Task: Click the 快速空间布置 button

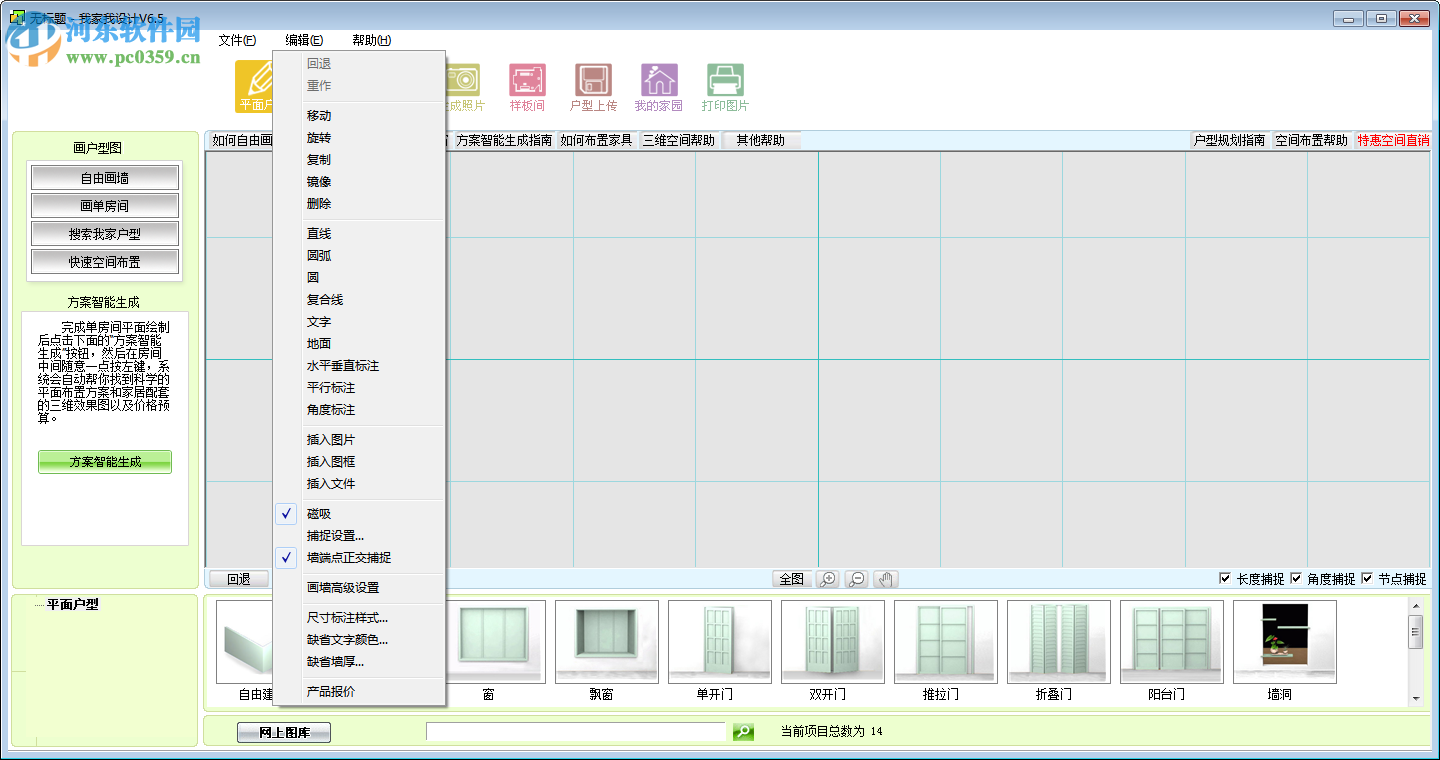Action: [x=105, y=262]
